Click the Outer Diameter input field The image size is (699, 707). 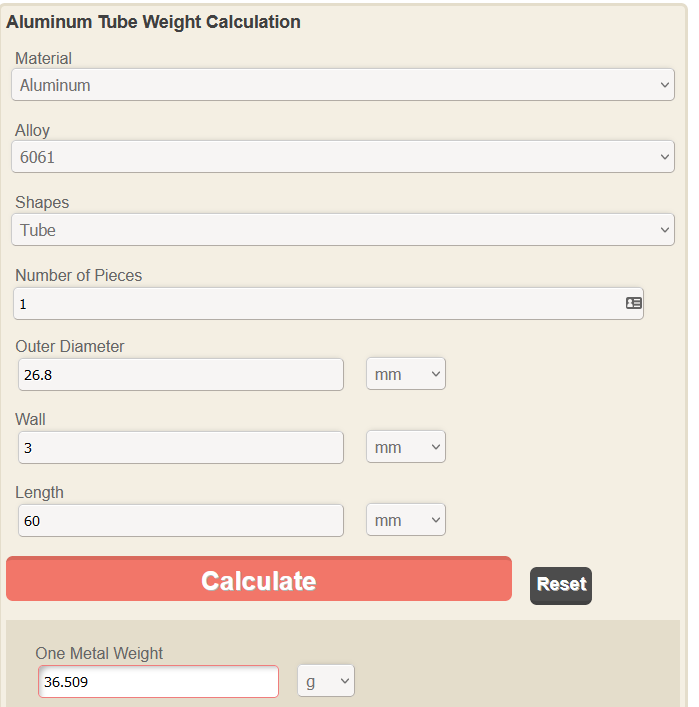[x=181, y=375]
